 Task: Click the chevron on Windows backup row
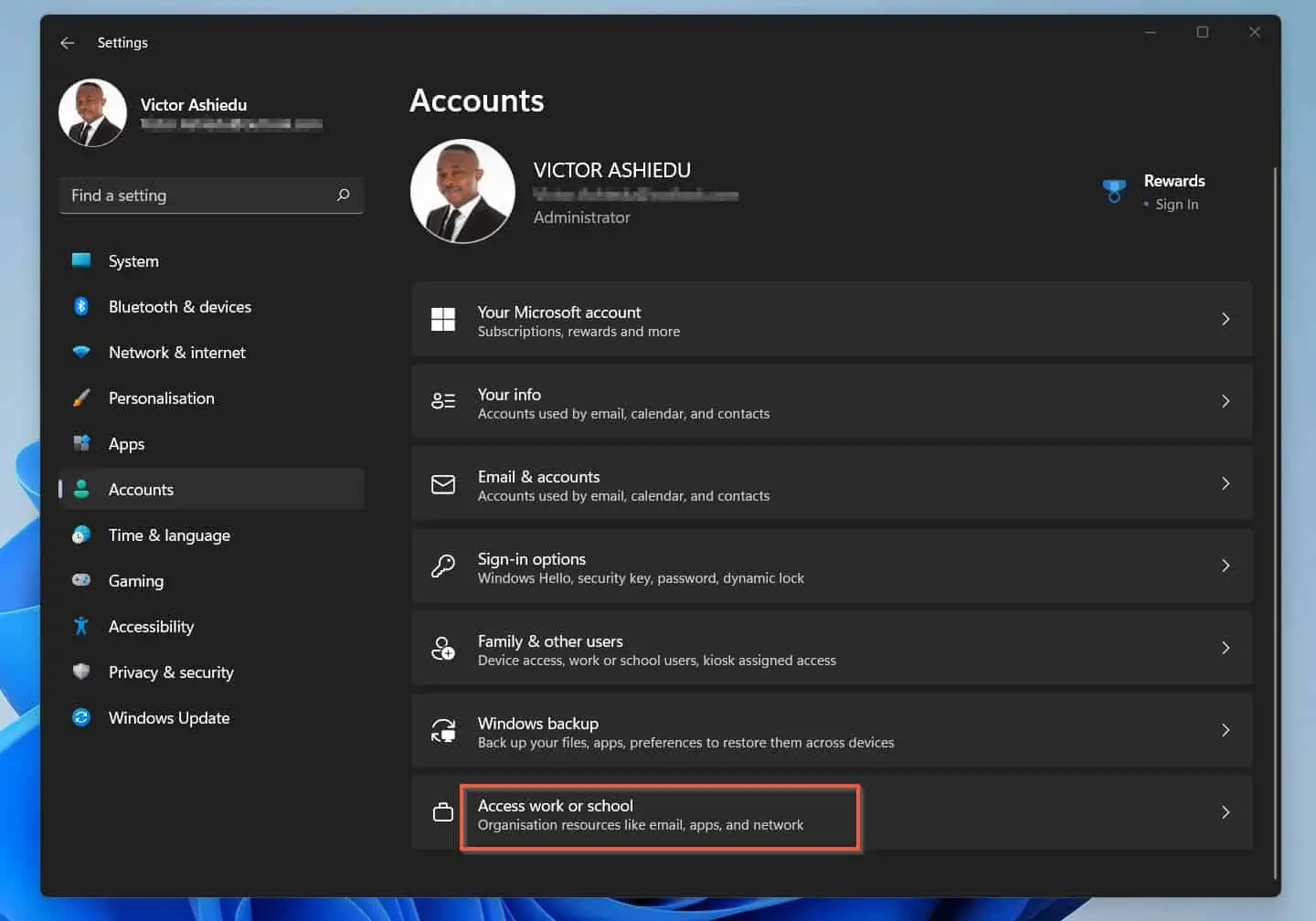tap(1226, 730)
